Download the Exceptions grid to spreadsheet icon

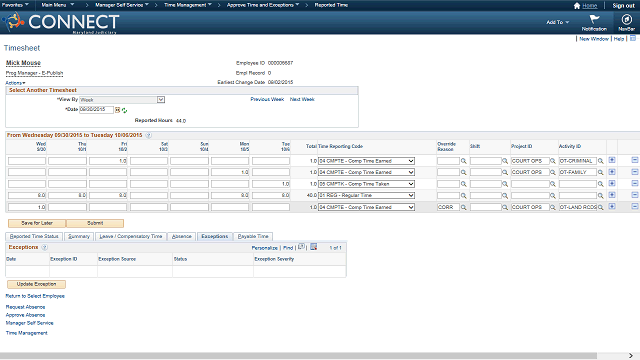(313, 247)
